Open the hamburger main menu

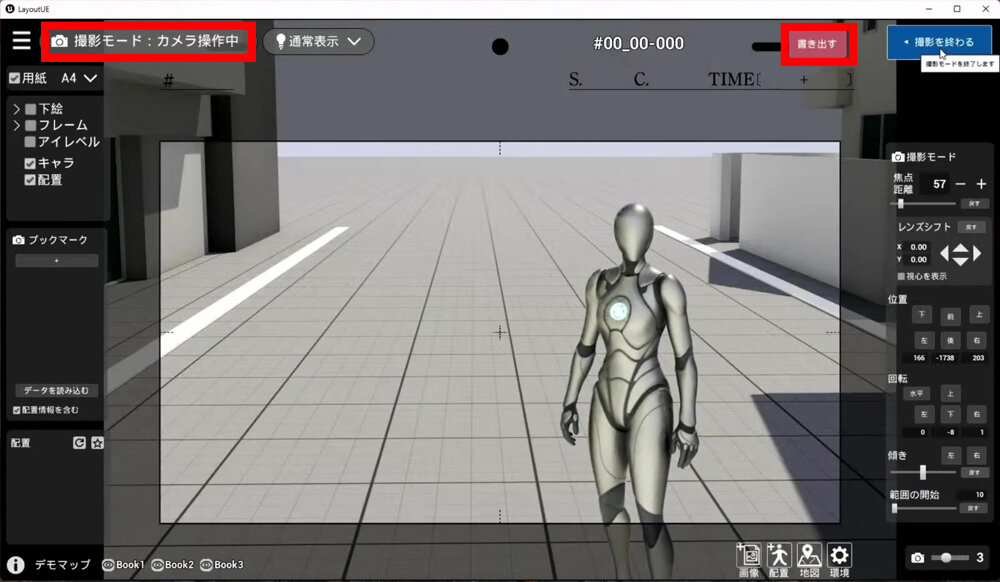click(21, 41)
